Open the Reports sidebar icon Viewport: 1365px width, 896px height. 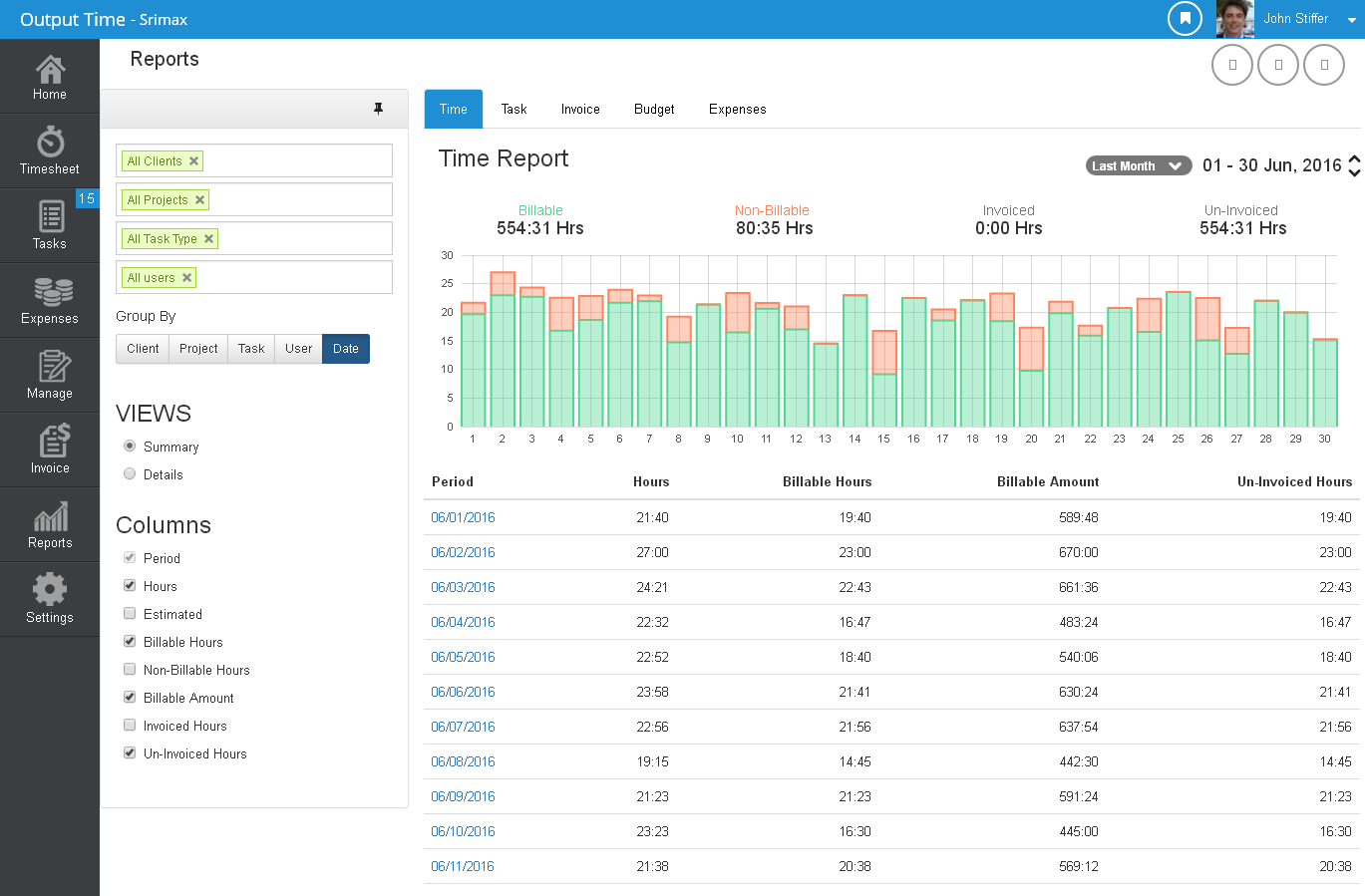[x=49, y=524]
